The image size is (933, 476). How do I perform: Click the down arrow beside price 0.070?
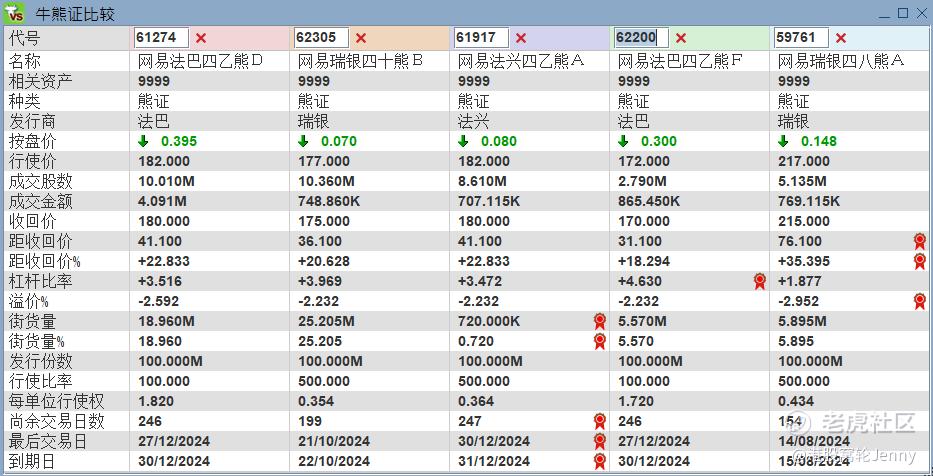point(303,141)
